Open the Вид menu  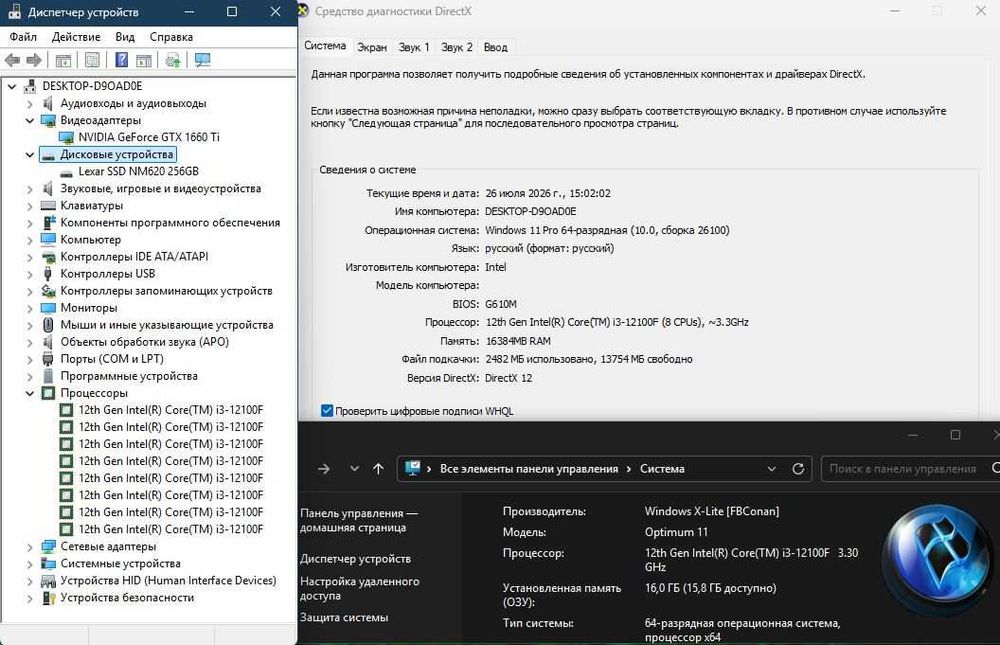[125, 37]
